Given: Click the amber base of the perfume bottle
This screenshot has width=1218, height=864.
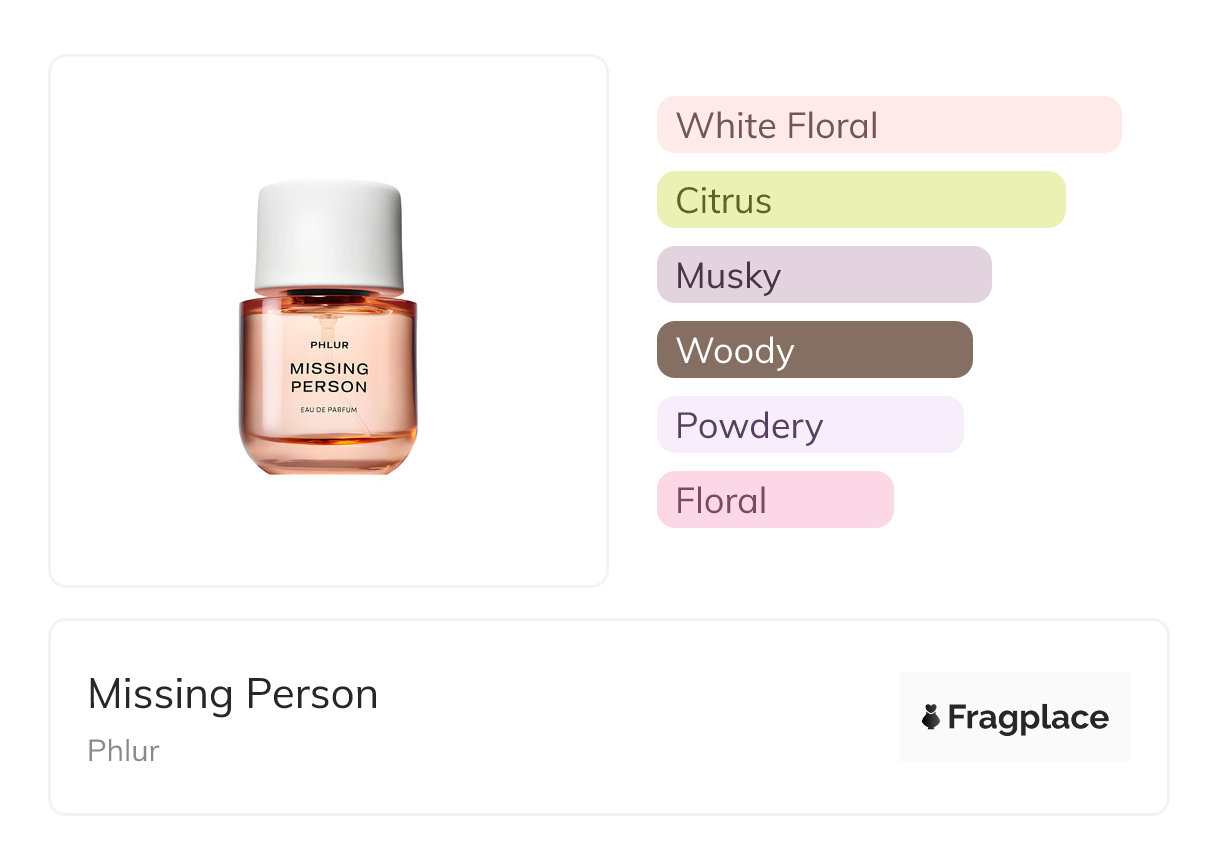Looking at the screenshot, I should [x=328, y=452].
